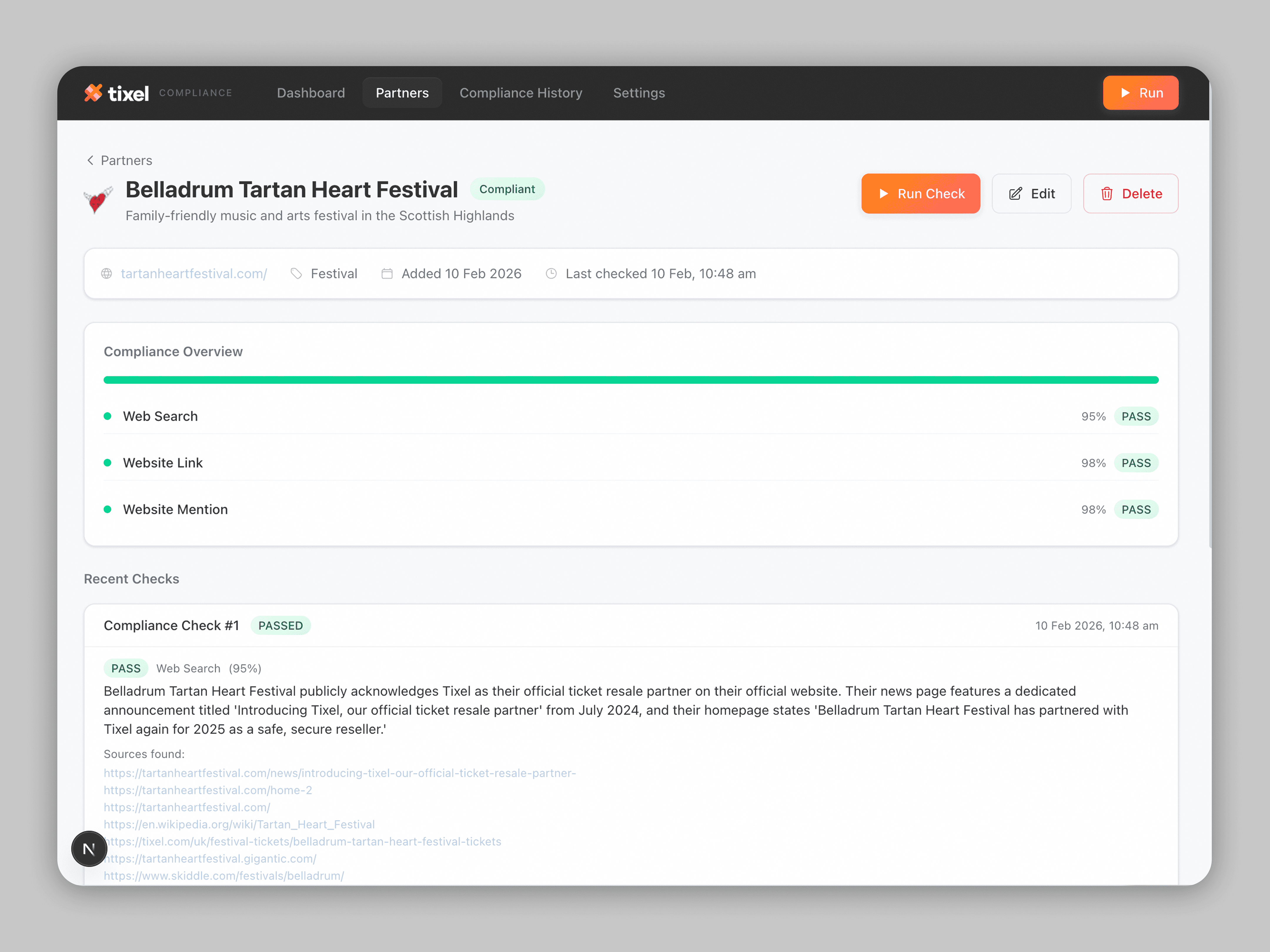Screen dimensions: 1270x952
Task: Open the en.wikipedia.org Tartan Heart Festival source
Action: tap(239, 824)
